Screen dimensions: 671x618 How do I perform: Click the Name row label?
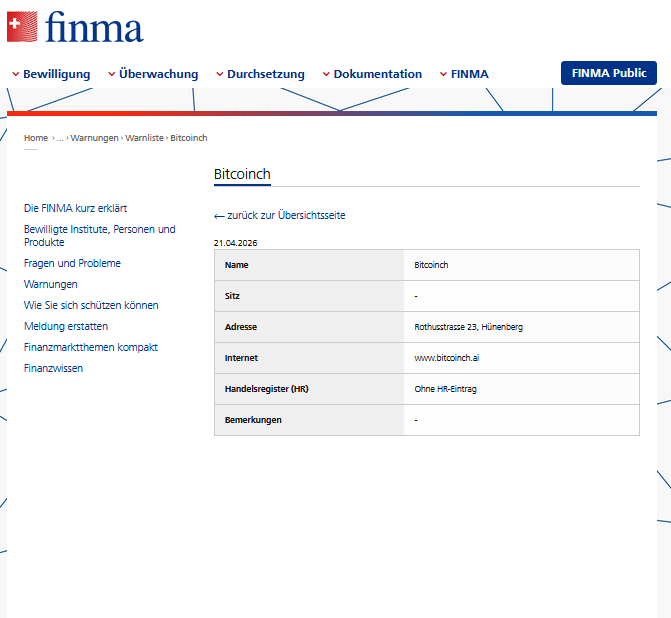pyautogui.click(x=236, y=265)
